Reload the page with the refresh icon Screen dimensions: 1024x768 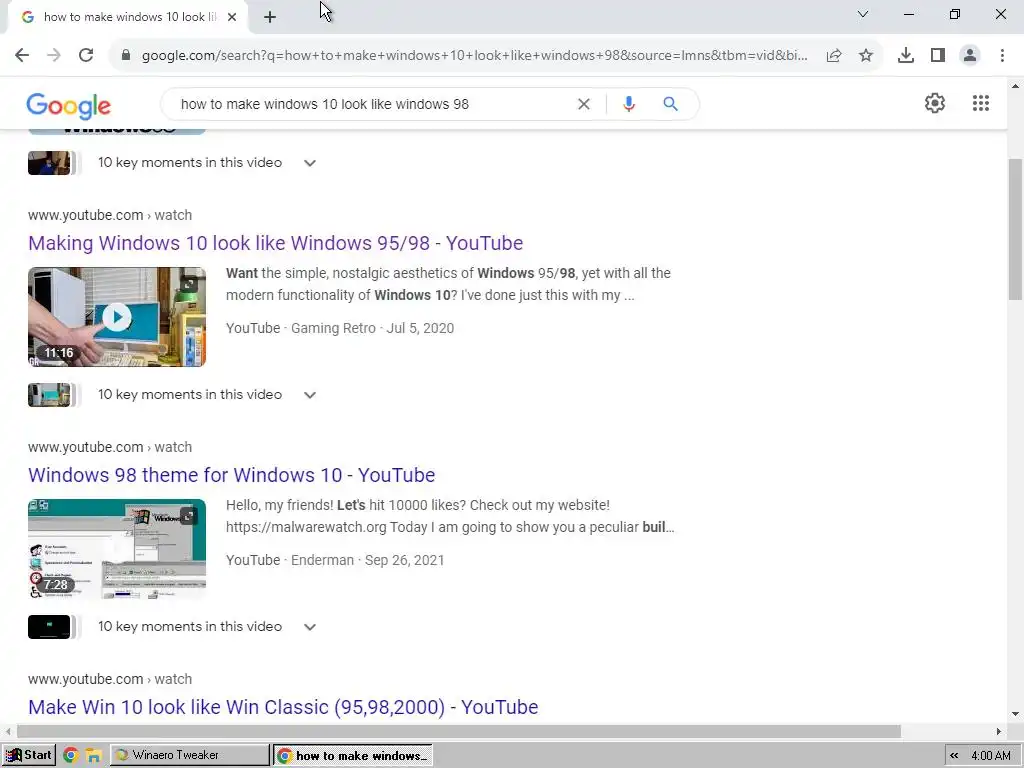(x=86, y=56)
